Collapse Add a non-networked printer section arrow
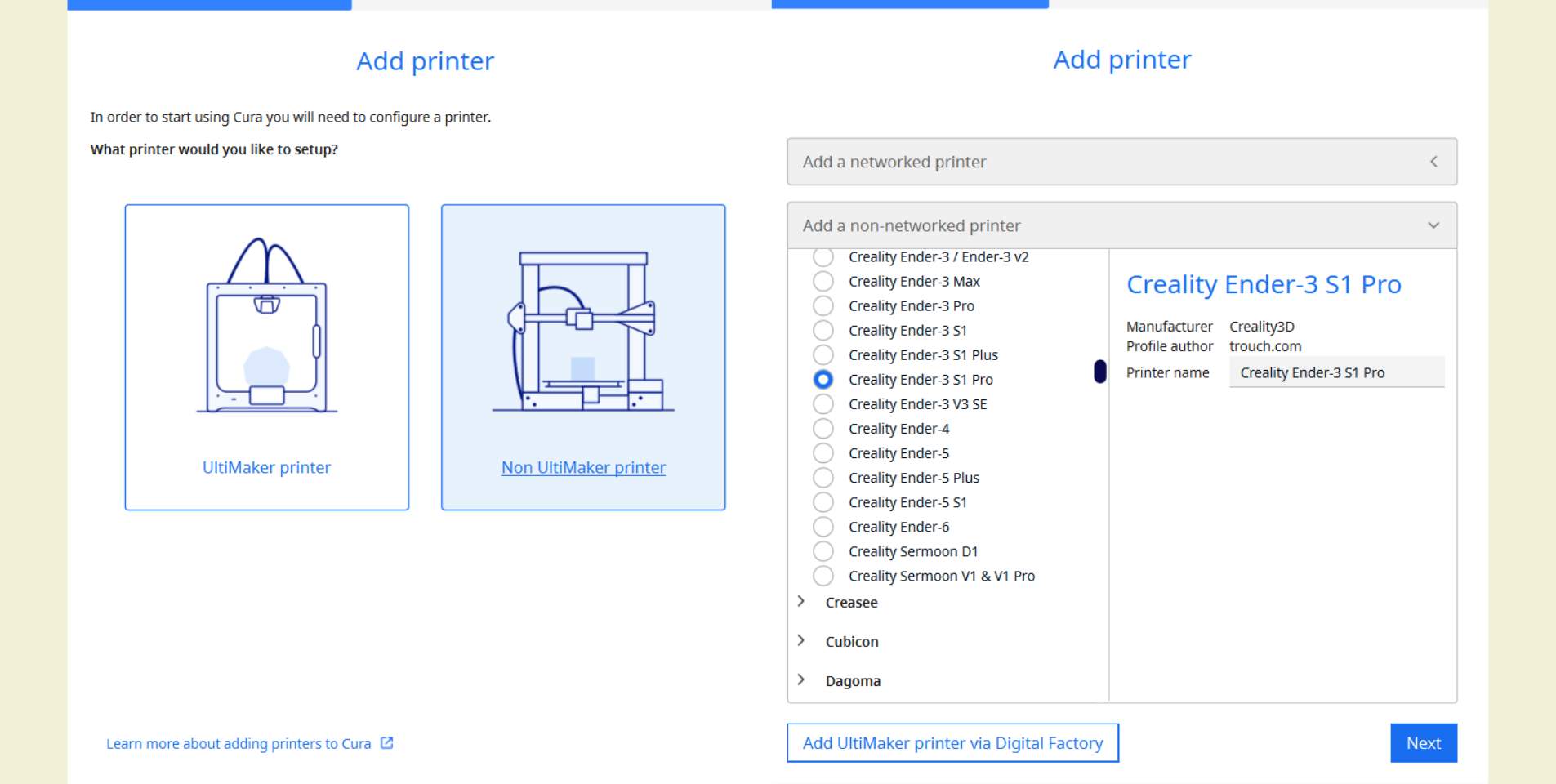 (x=1433, y=225)
